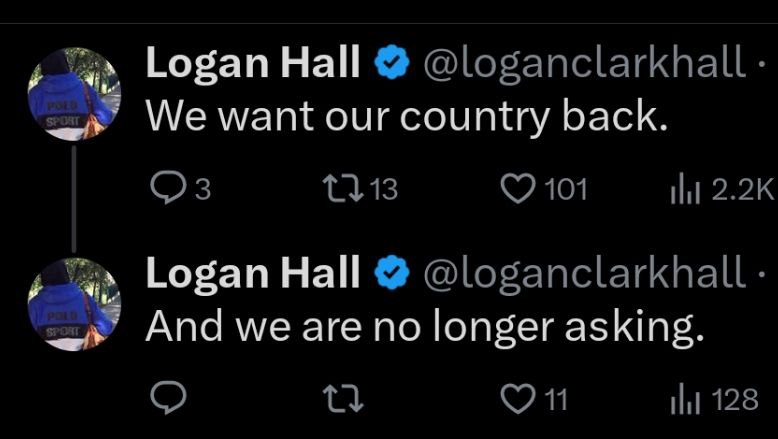The width and height of the screenshot is (778, 439).
Task: Click @loganclarkhall handle on second tweet
Action: 584,274
